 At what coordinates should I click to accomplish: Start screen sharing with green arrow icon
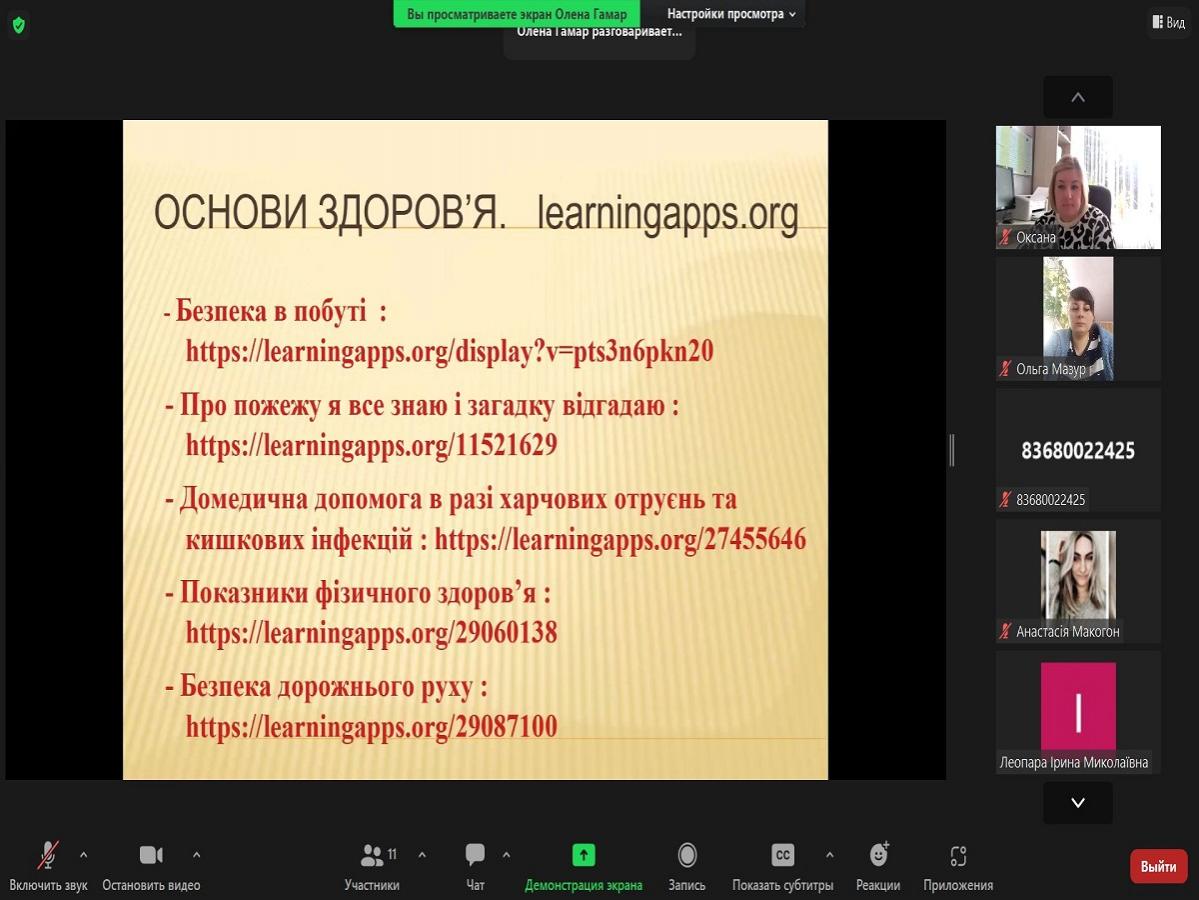[x=583, y=855]
